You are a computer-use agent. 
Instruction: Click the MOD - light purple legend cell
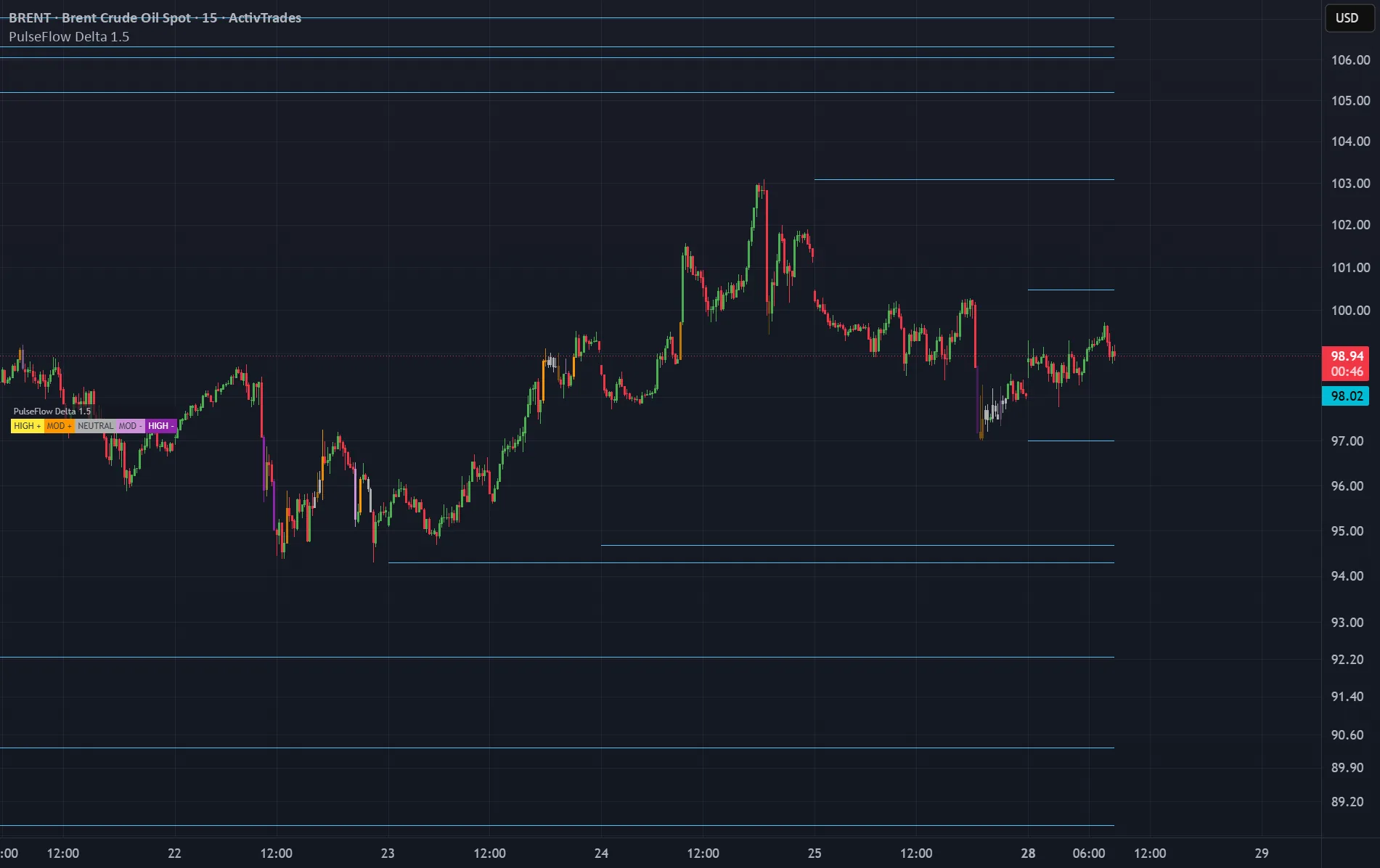click(131, 426)
